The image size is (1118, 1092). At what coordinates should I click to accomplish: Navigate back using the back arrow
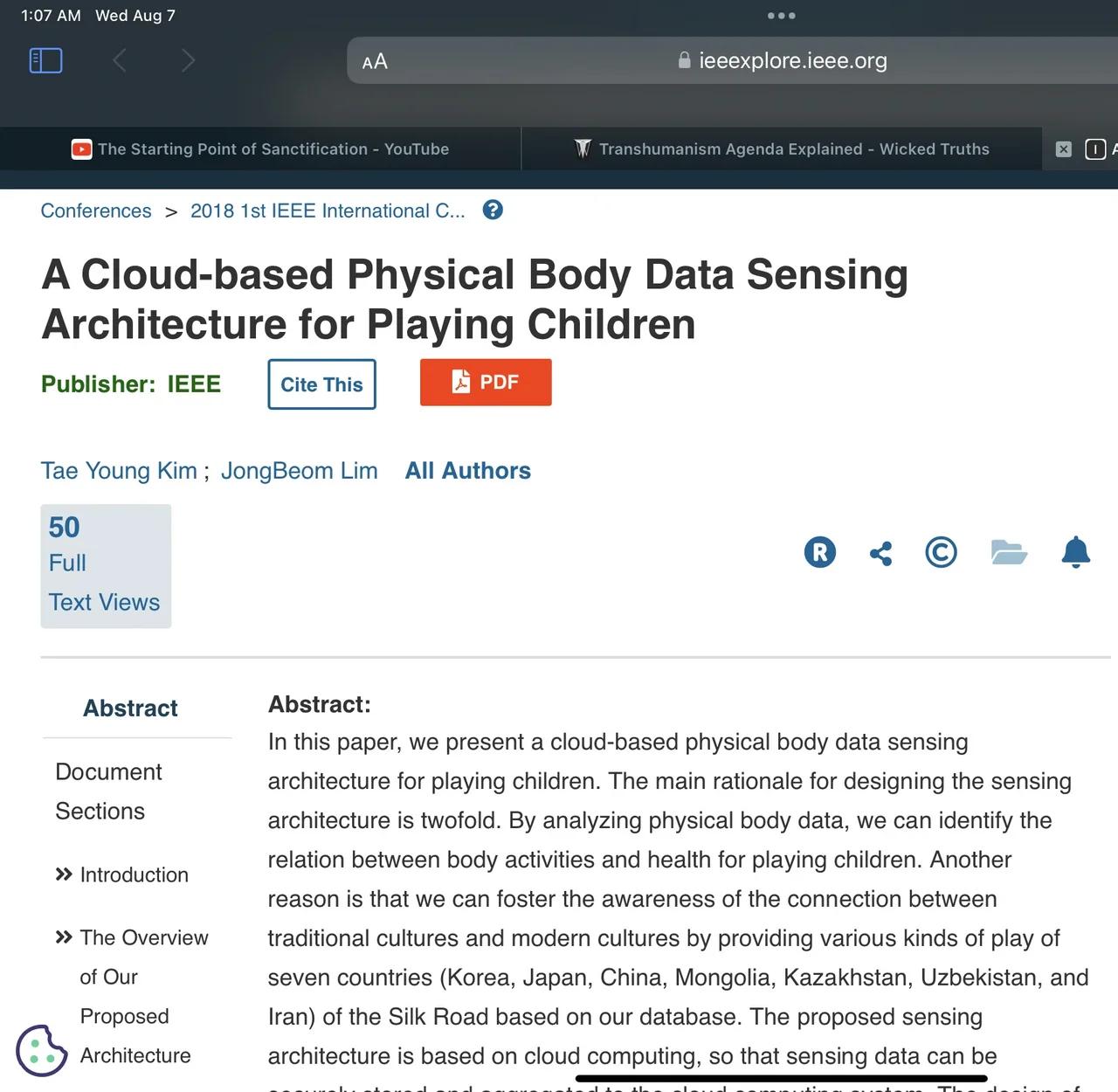click(120, 60)
